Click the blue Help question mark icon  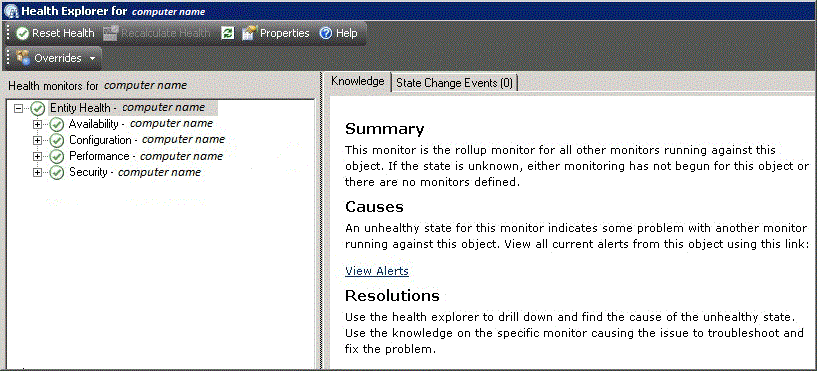pos(326,33)
